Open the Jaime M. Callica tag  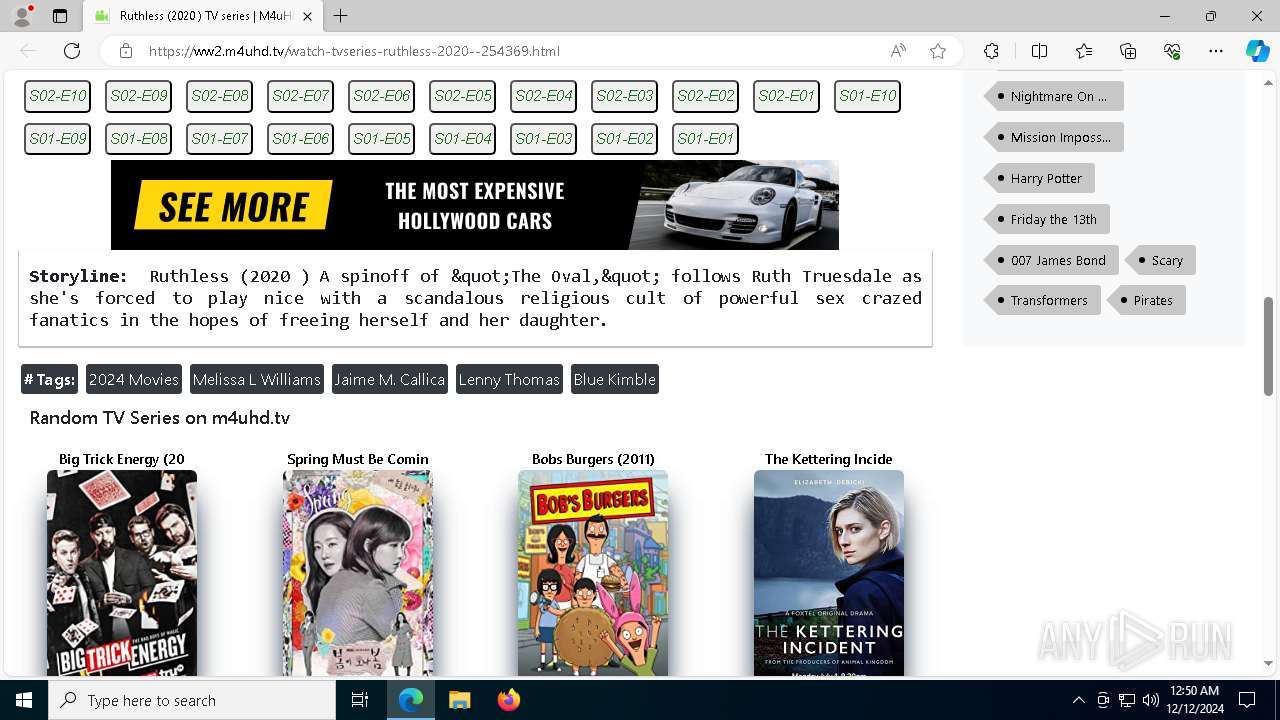point(389,379)
